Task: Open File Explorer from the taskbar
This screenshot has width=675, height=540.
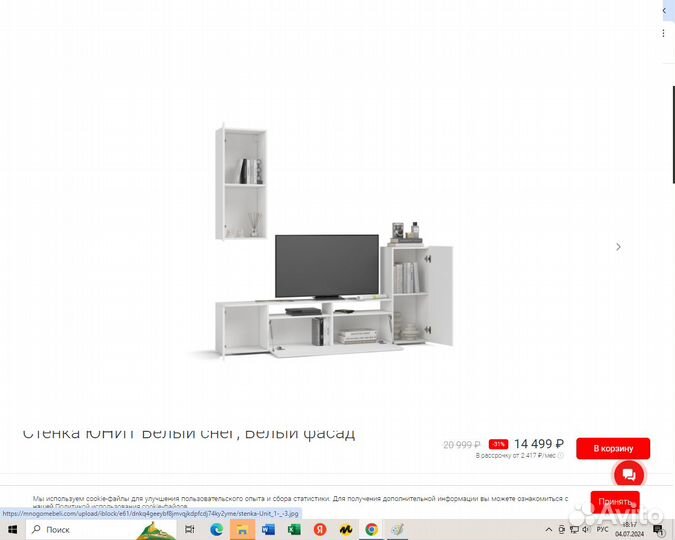Action: (x=242, y=529)
